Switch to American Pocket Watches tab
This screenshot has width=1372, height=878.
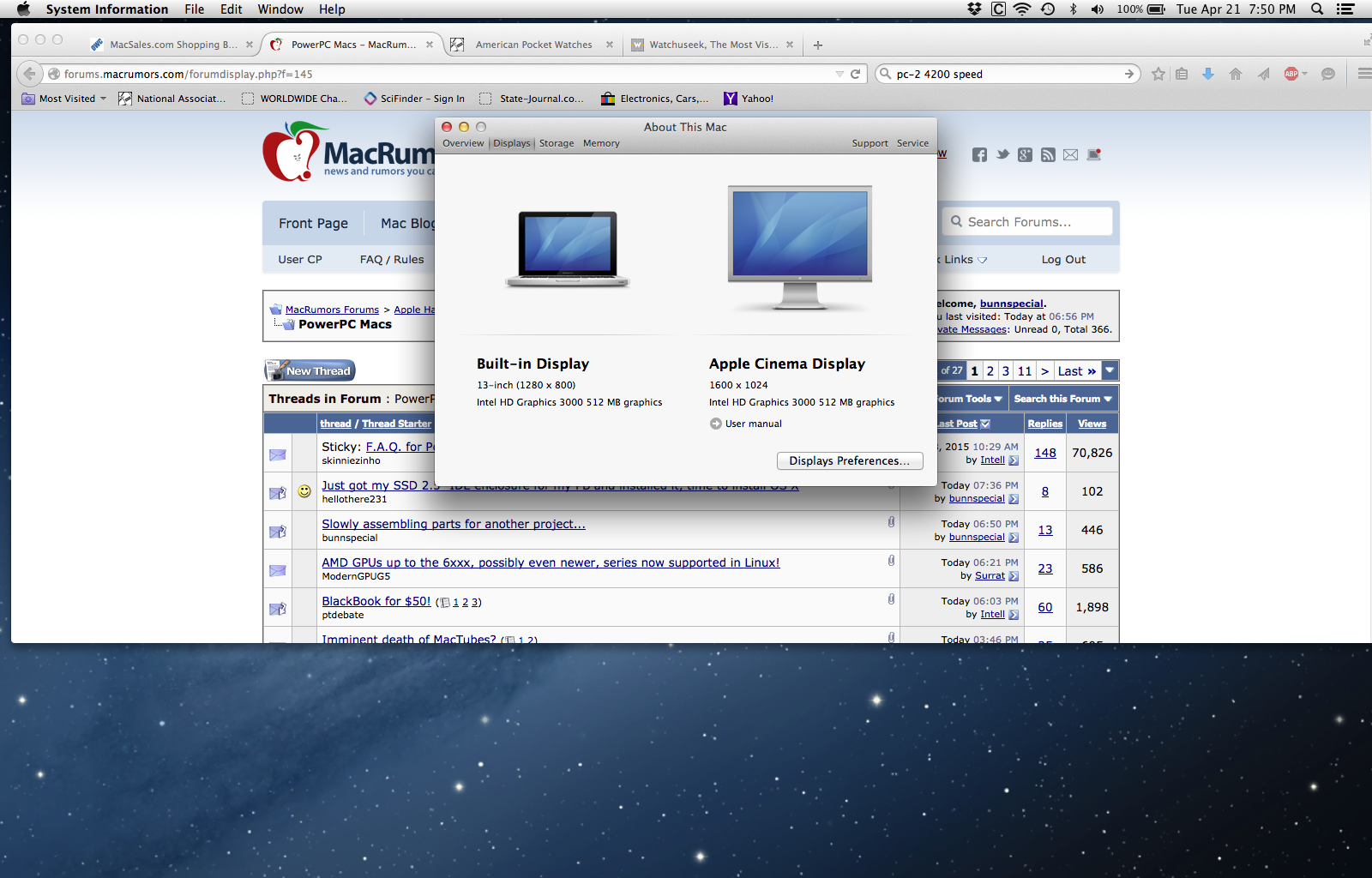click(x=533, y=45)
